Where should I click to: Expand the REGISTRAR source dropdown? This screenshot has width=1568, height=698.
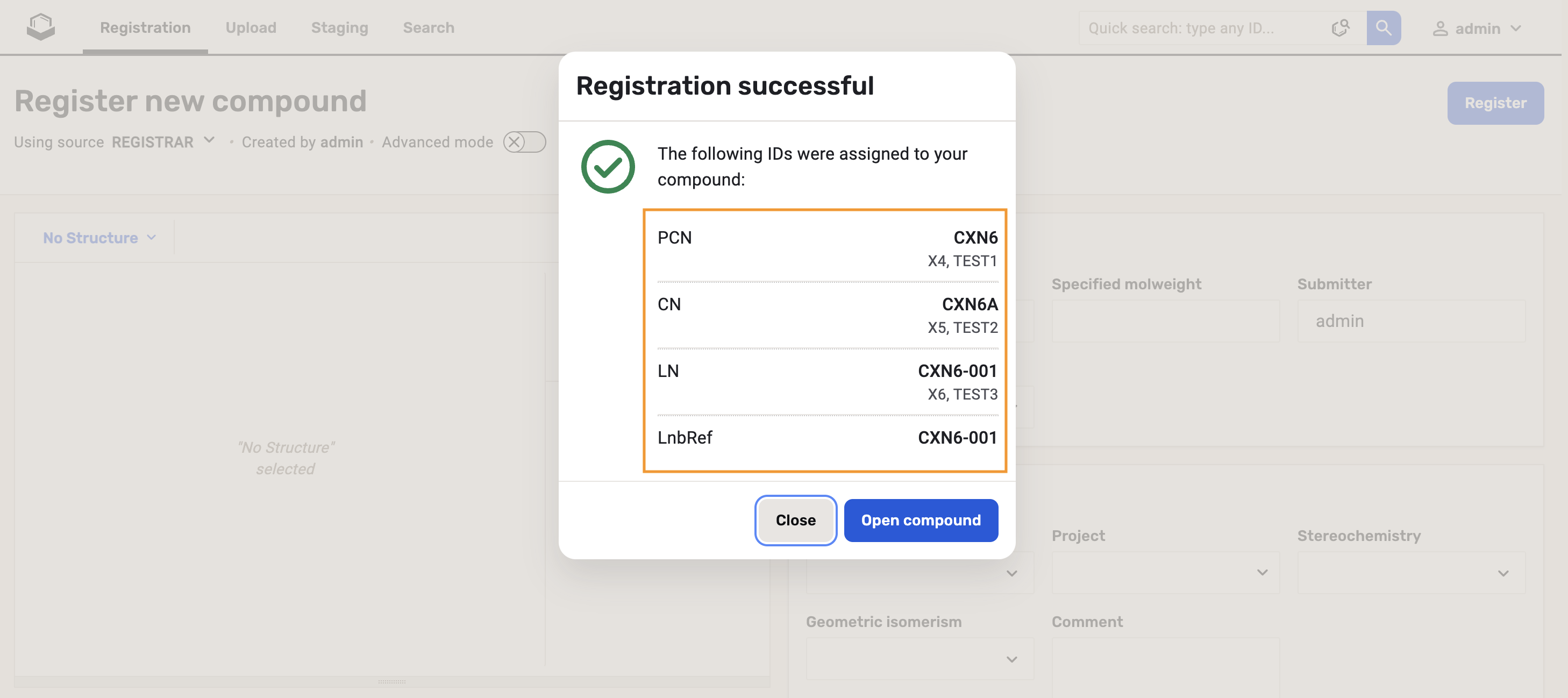coord(209,140)
